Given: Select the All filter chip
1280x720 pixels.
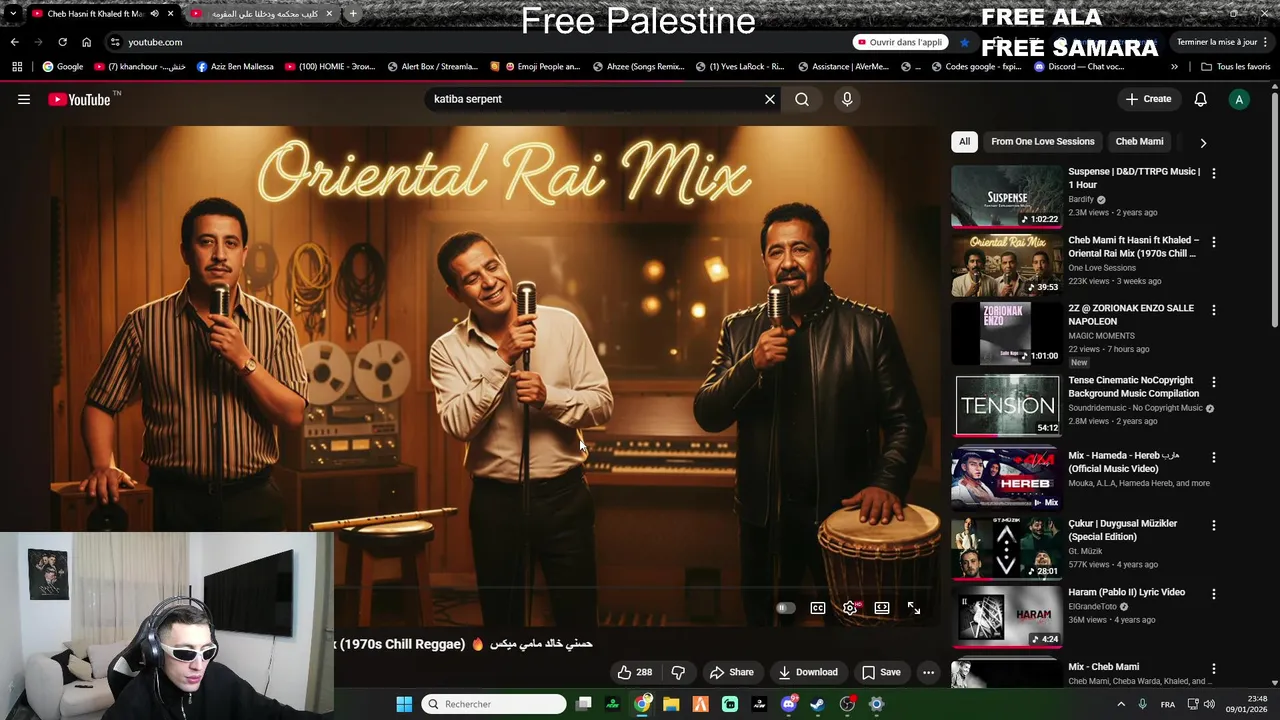Looking at the screenshot, I should click(964, 141).
